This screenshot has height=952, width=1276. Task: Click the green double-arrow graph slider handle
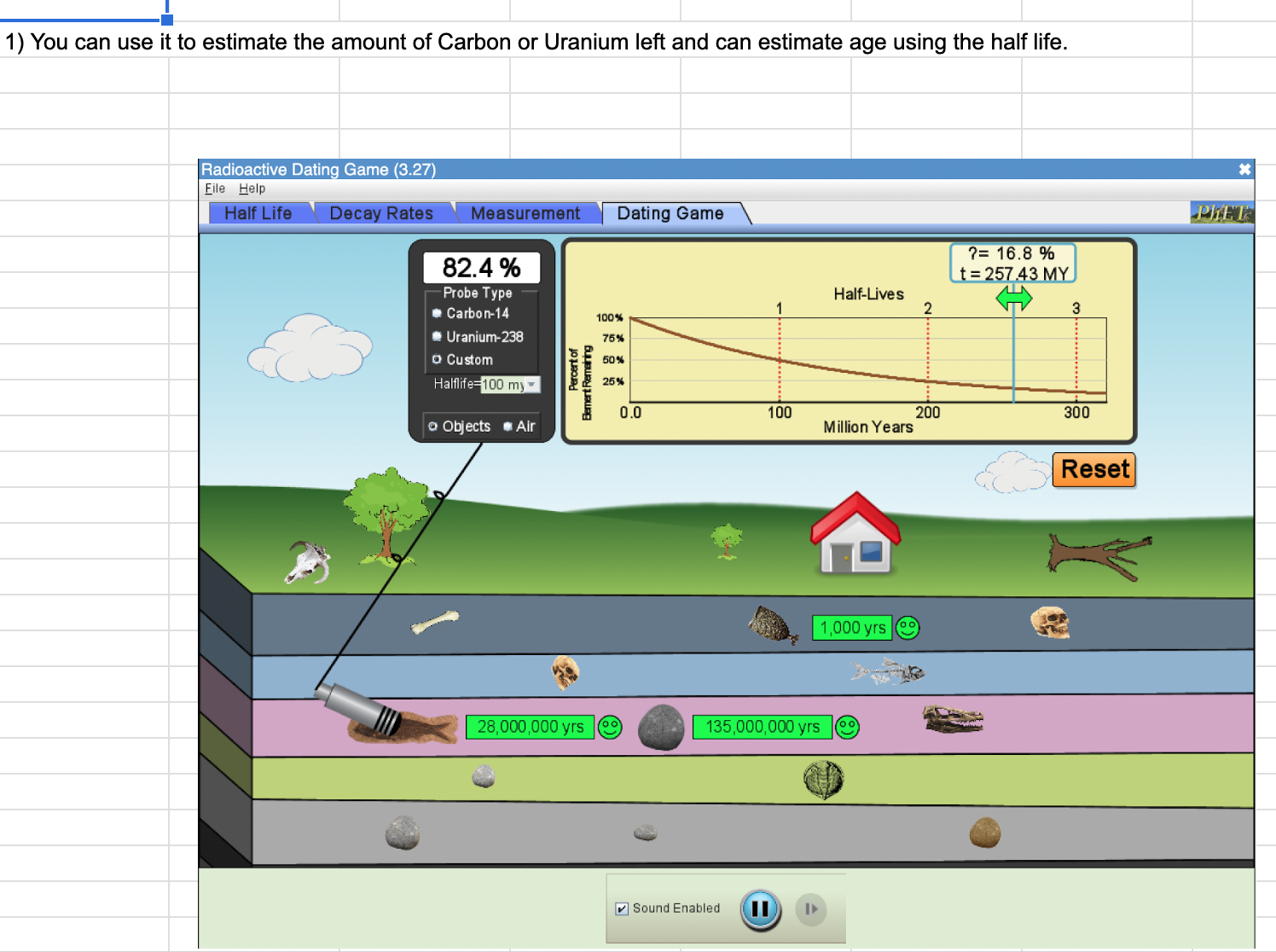tap(1014, 298)
